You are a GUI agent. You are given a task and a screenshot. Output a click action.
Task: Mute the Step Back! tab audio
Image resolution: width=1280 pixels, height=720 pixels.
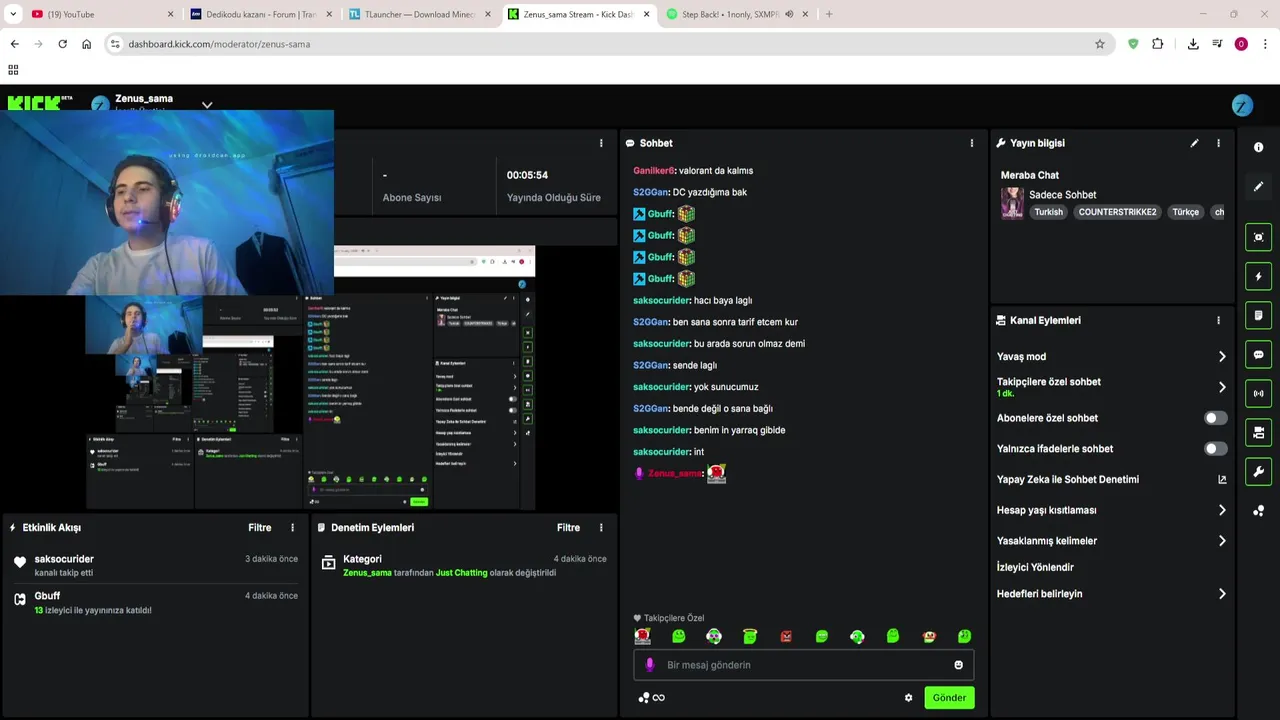tap(789, 14)
